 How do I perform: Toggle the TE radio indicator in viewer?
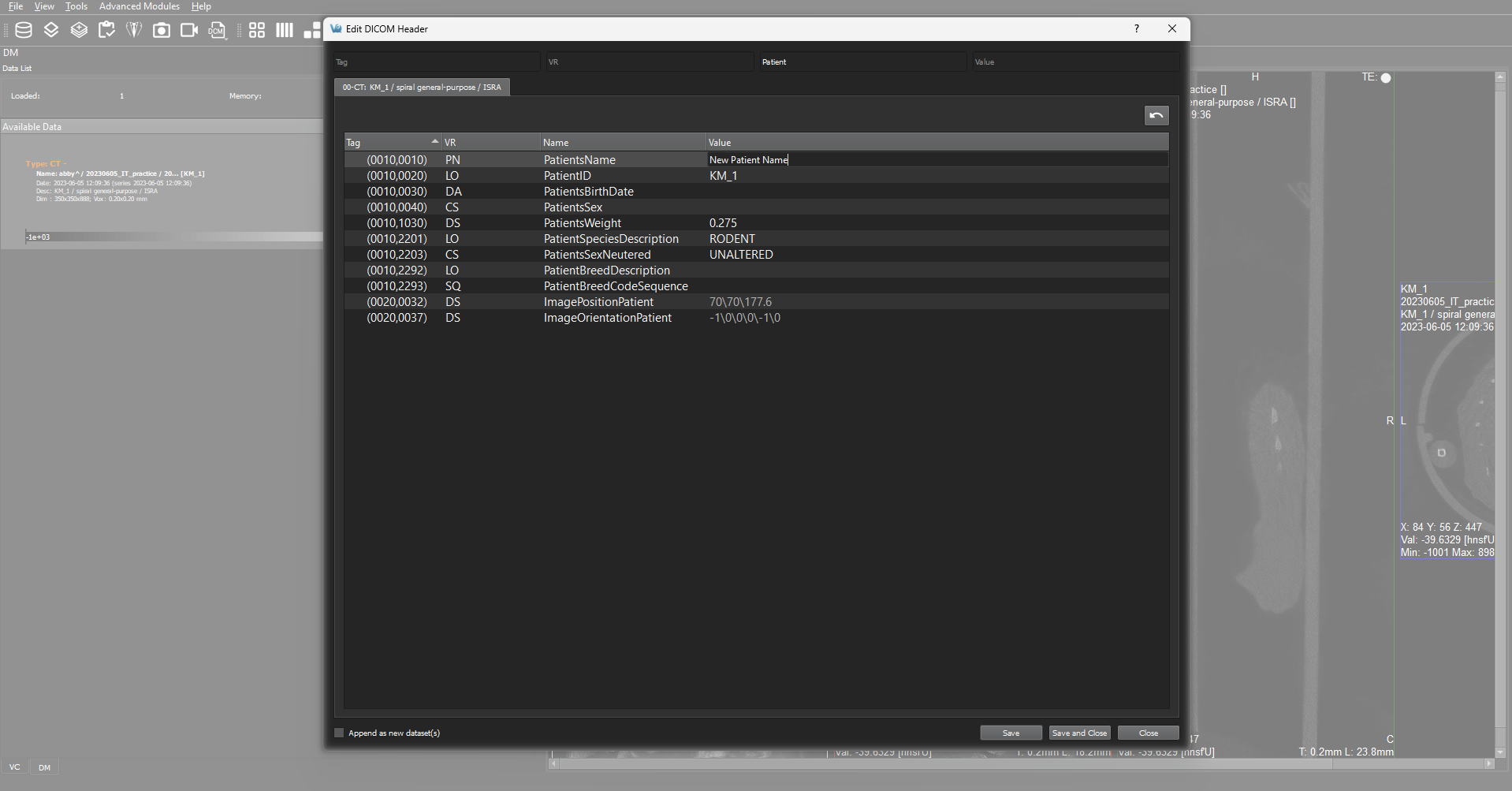point(1386,77)
